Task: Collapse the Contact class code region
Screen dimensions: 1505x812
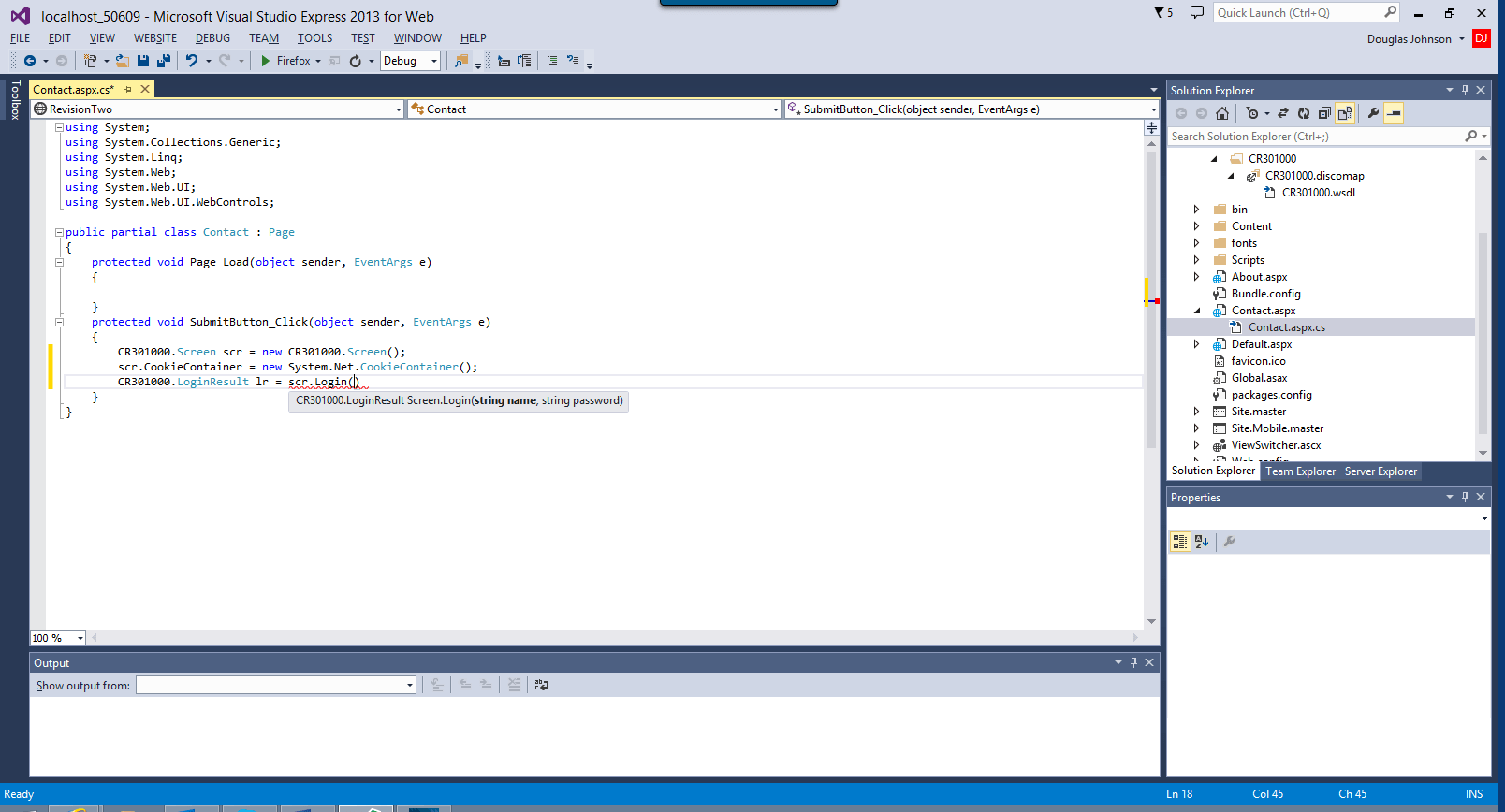Action: point(59,232)
